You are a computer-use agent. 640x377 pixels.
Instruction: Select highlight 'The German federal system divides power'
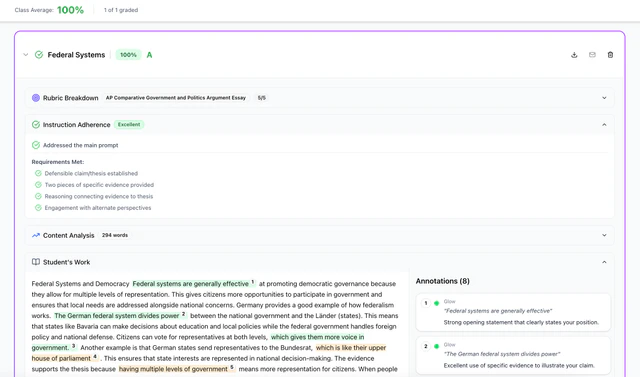coord(117,316)
